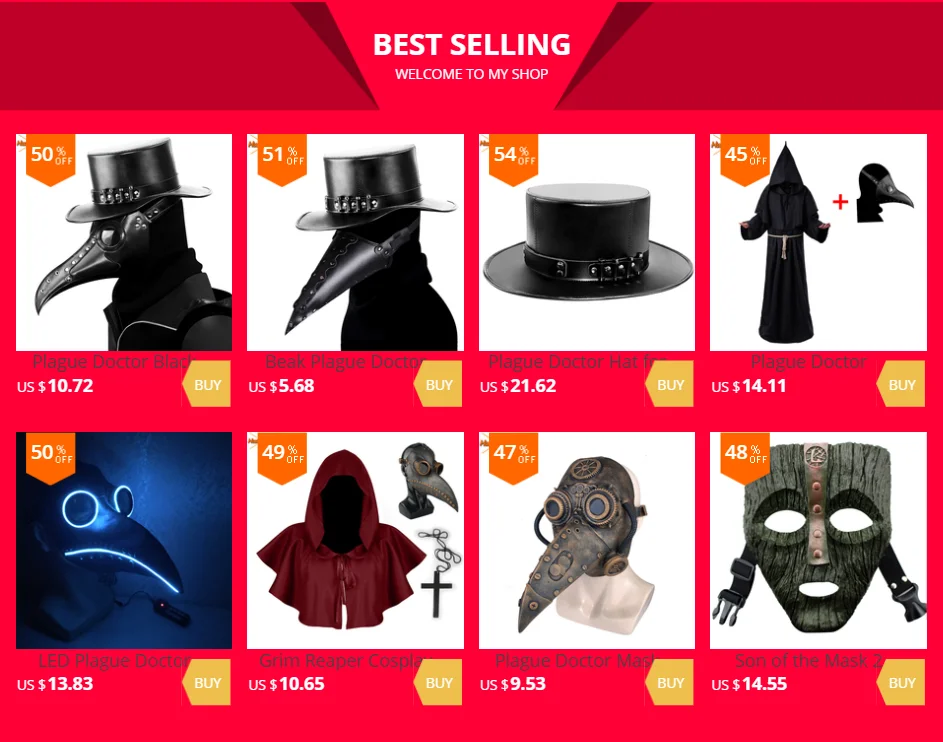Open the steampunk goggles beak mask image
Viewport: 943px width, 742px height.
click(x=587, y=541)
